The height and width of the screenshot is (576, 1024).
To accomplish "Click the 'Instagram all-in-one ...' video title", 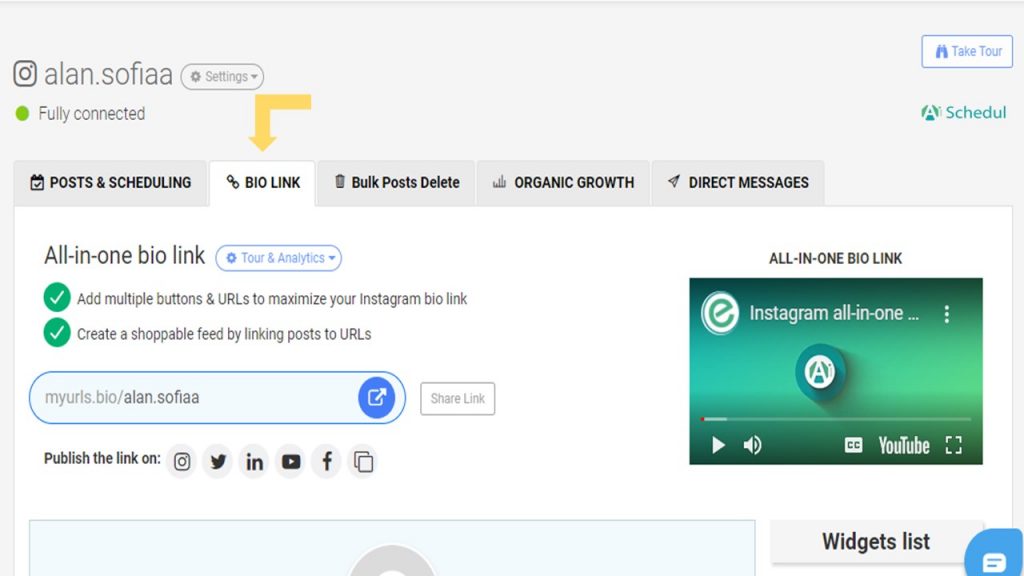I will point(834,313).
